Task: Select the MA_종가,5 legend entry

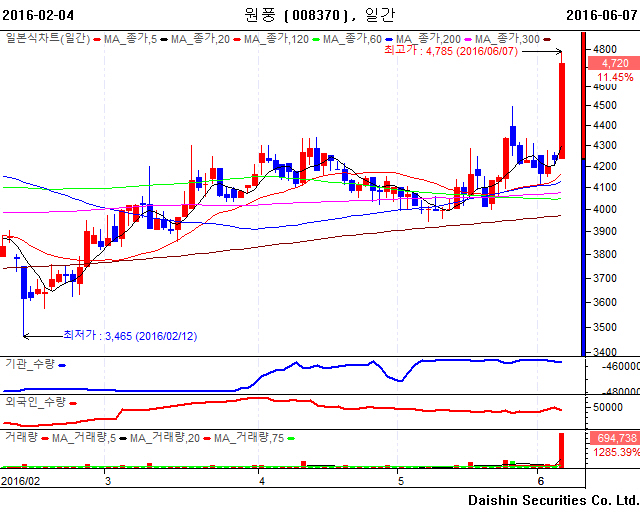Action: (x=130, y=39)
